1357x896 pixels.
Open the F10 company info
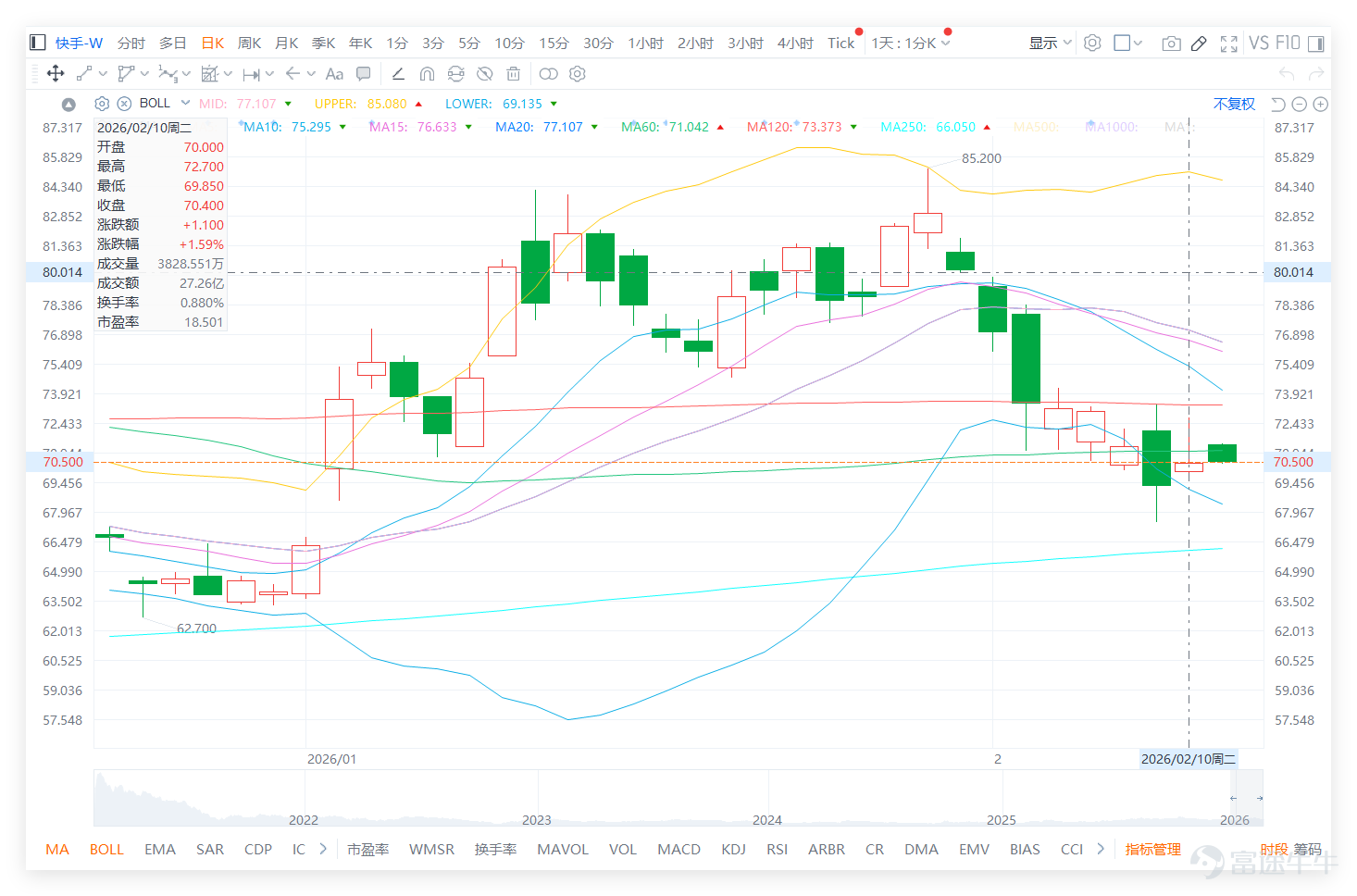point(1288,44)
